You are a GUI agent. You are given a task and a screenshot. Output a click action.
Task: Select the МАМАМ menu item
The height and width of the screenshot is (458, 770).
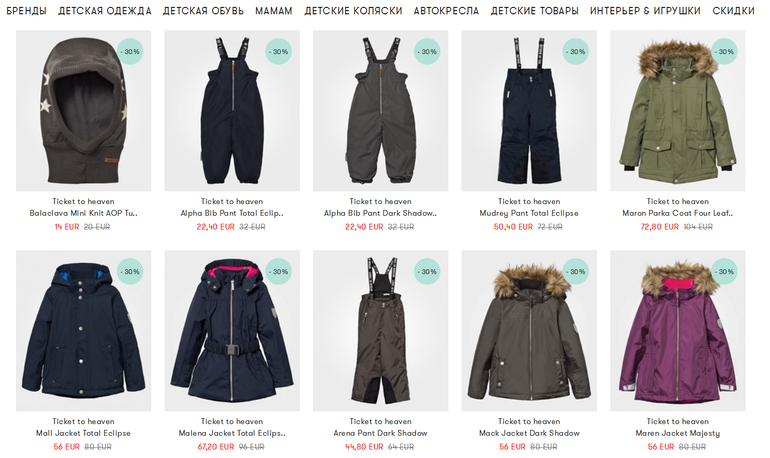pyautogui.click(x=274, y=11)
